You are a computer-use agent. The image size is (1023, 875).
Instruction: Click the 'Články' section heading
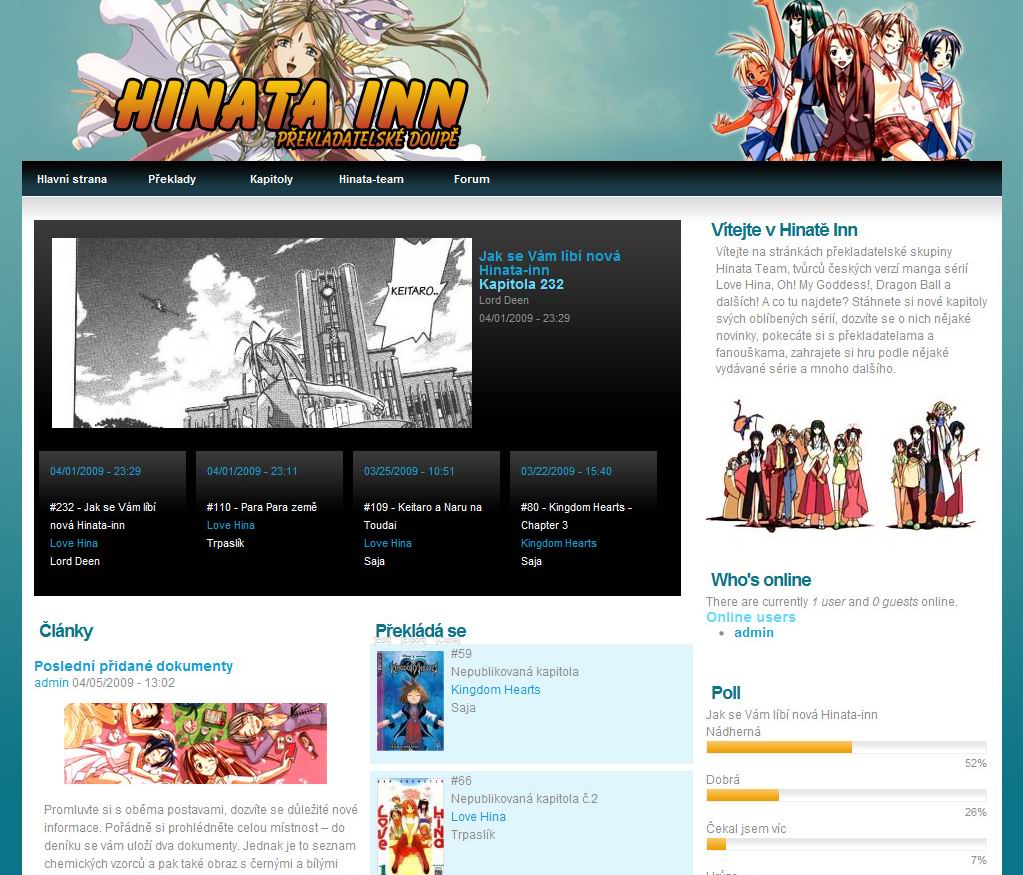pyautogui.click(x=66, y=630)
